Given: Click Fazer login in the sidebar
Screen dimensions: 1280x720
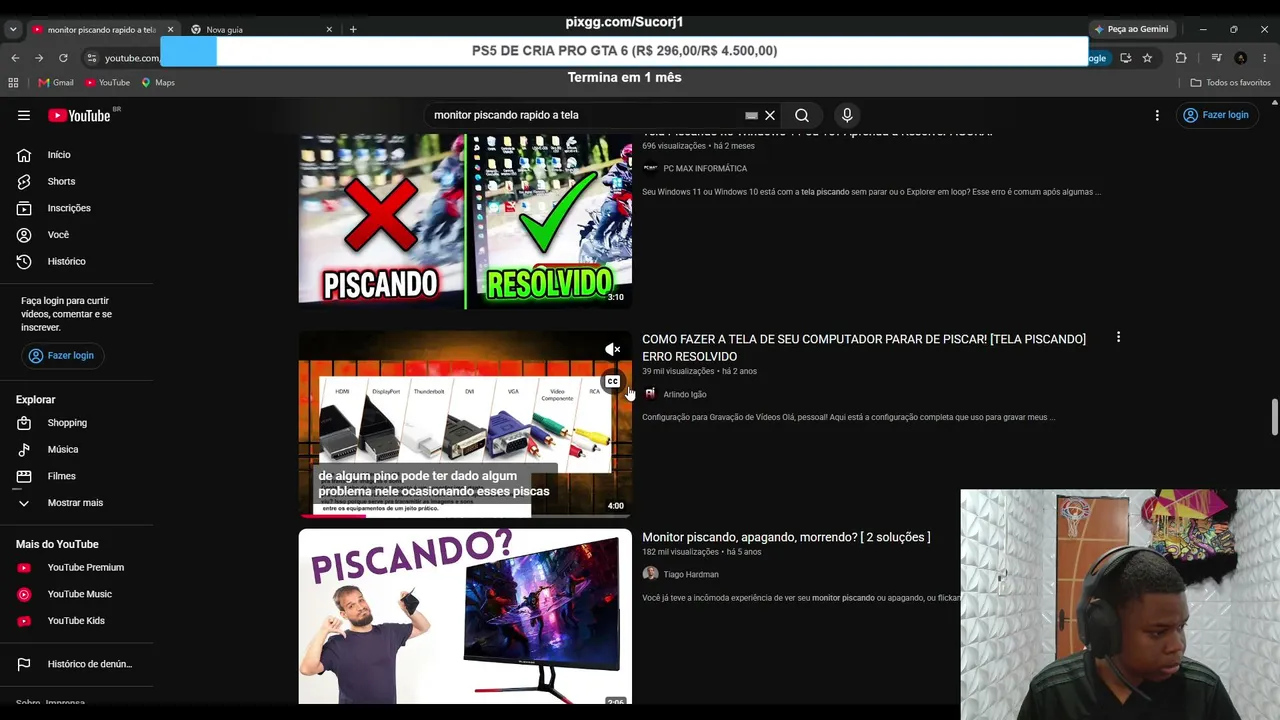Looking at the screenshot, I should [61, 356].
